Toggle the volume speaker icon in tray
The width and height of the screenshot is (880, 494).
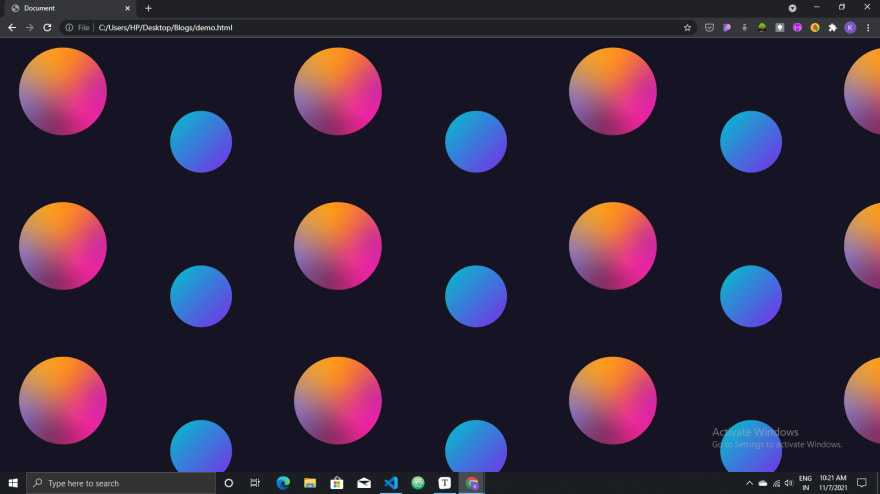[x=789, y=483]
